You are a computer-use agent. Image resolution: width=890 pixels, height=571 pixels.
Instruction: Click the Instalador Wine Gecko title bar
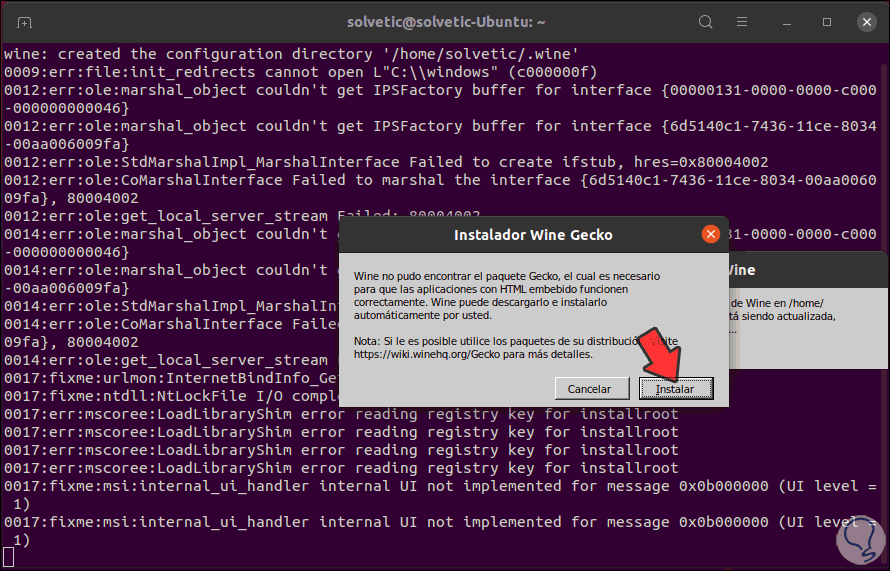(x=533, y=235)
